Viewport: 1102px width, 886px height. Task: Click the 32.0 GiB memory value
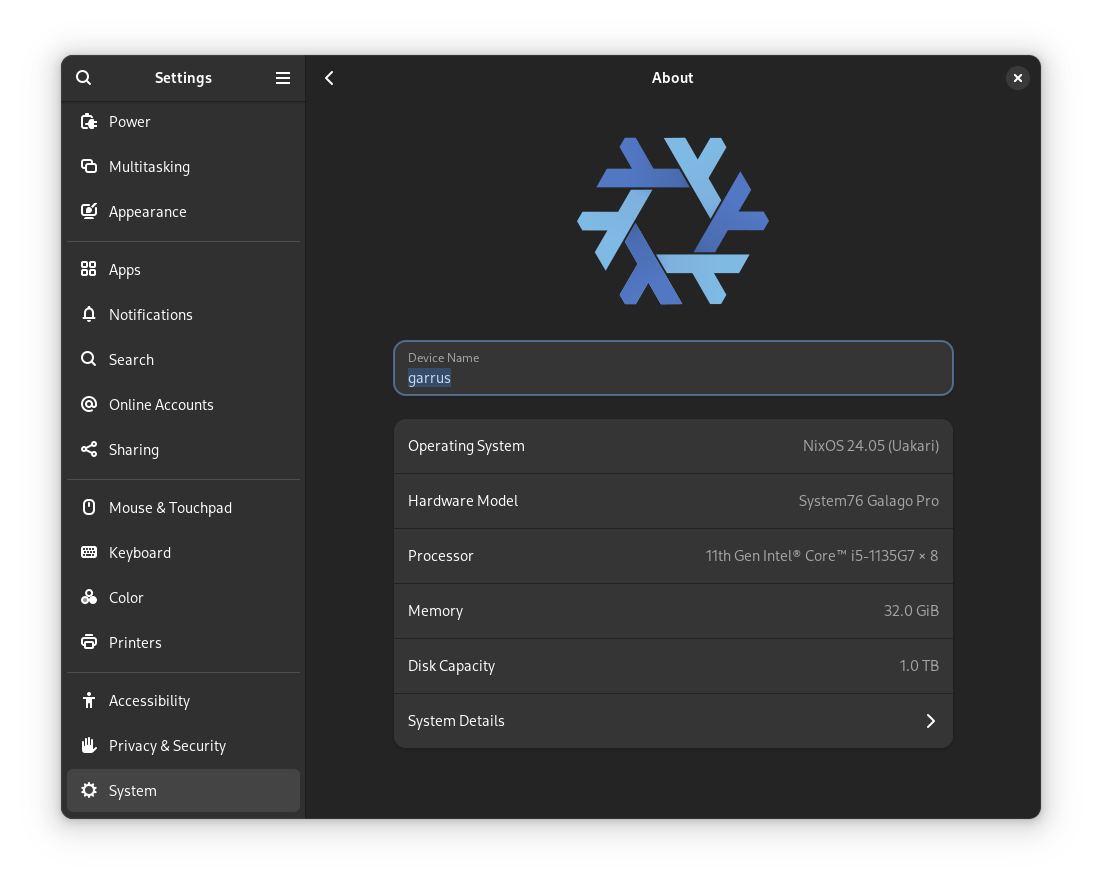coord(911,611)
